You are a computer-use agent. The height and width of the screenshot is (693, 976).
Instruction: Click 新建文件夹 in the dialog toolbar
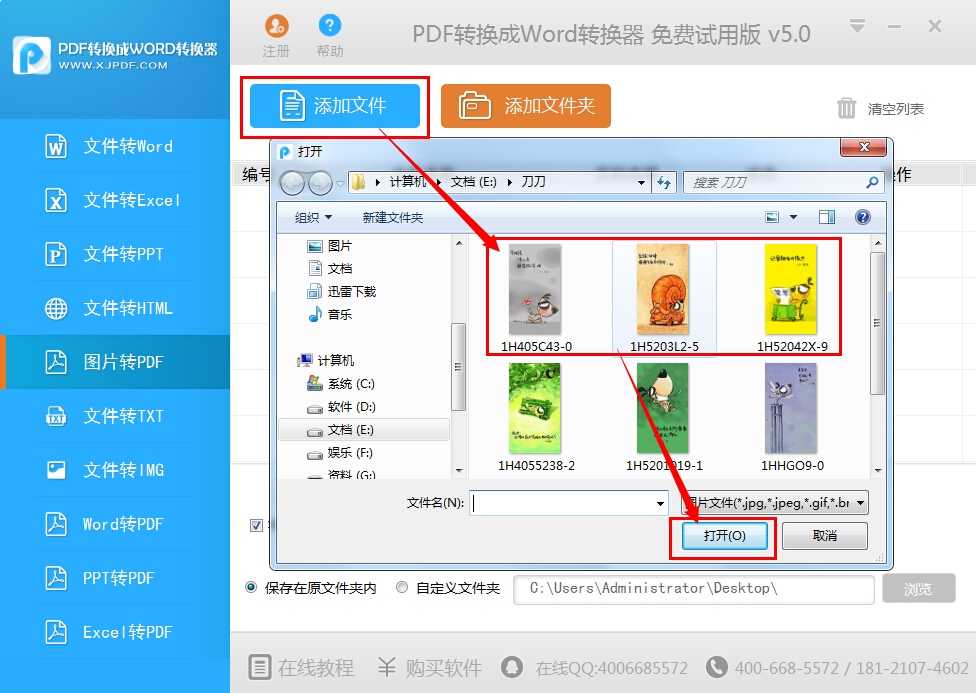393,217
